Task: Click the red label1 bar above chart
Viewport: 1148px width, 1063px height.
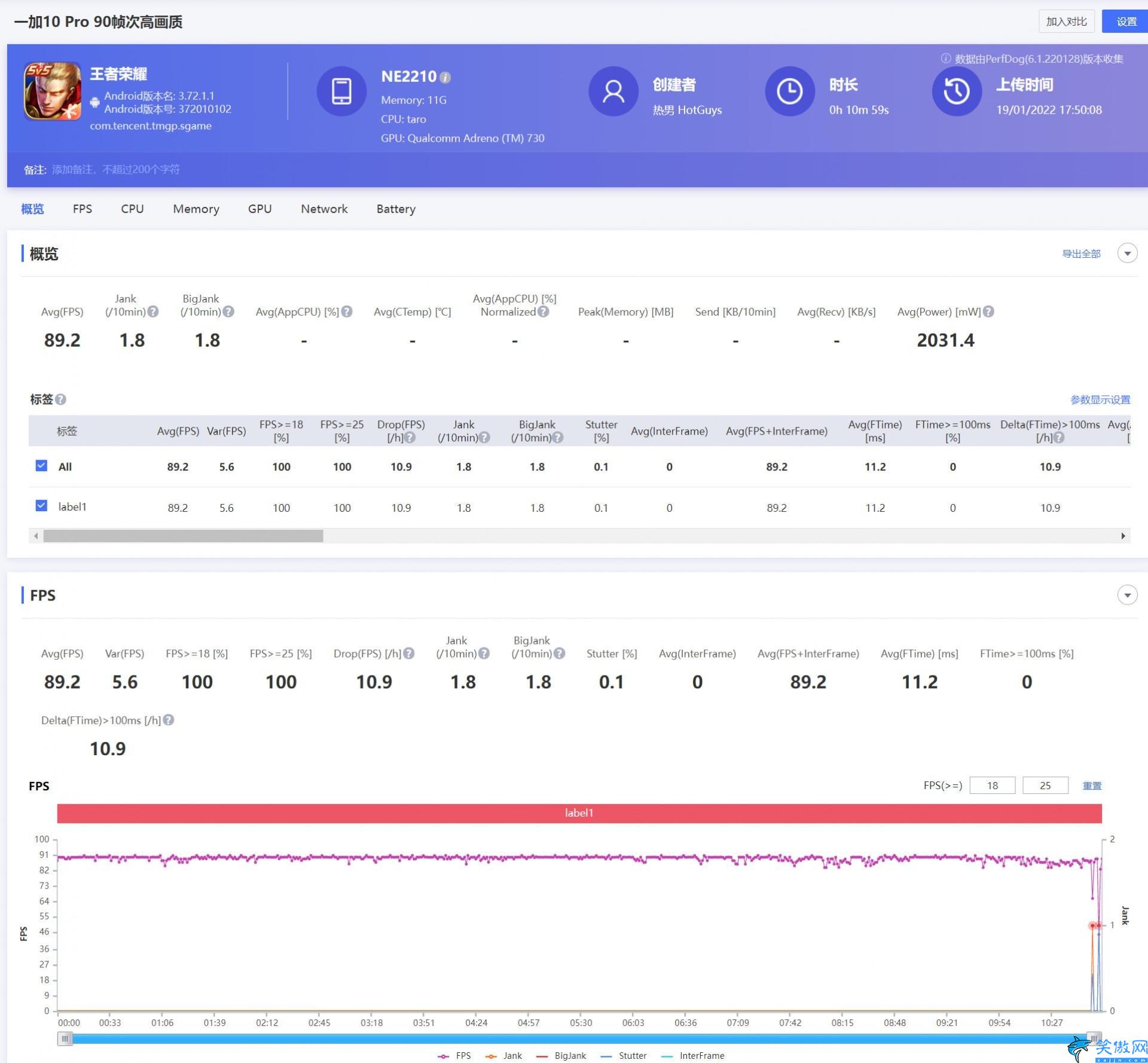Action: (579, 813)
